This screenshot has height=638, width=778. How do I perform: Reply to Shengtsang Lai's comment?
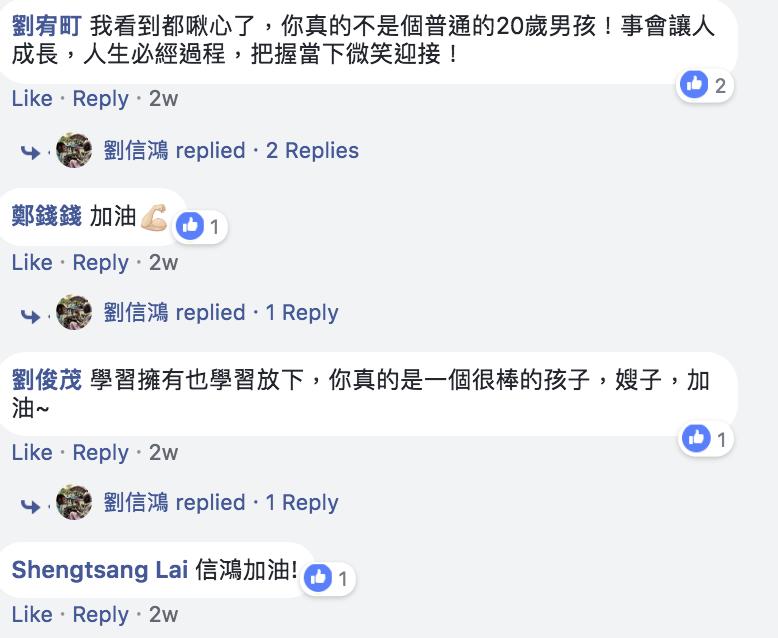[x=100, y=615]
